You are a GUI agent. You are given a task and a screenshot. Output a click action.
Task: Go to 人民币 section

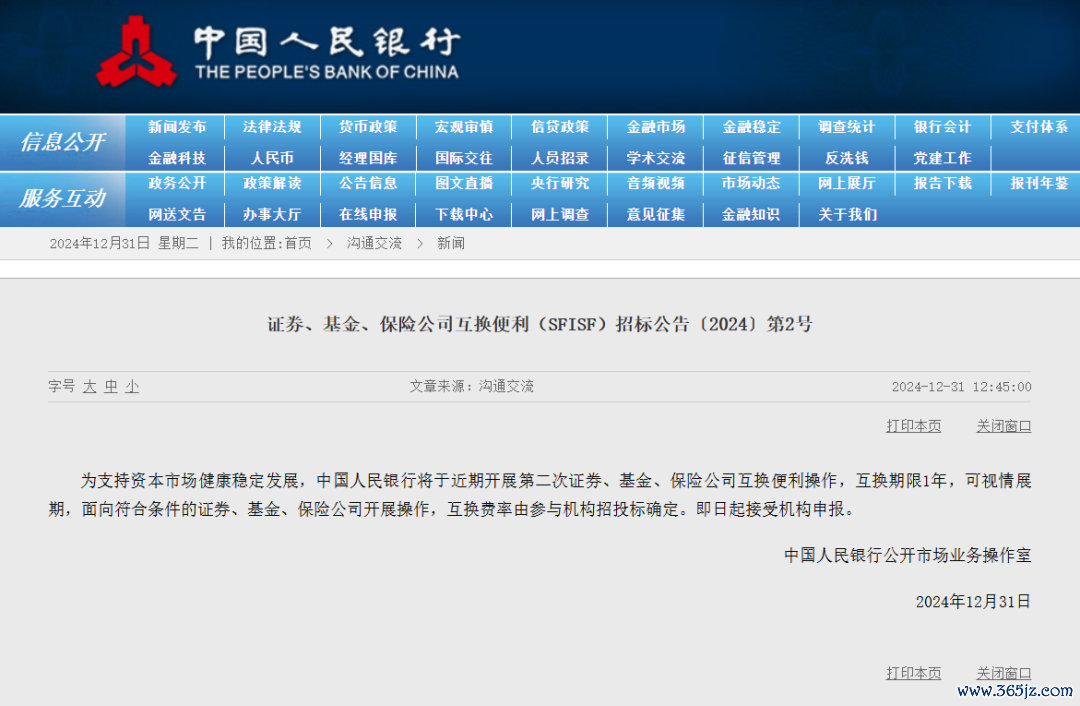[272, 158]
